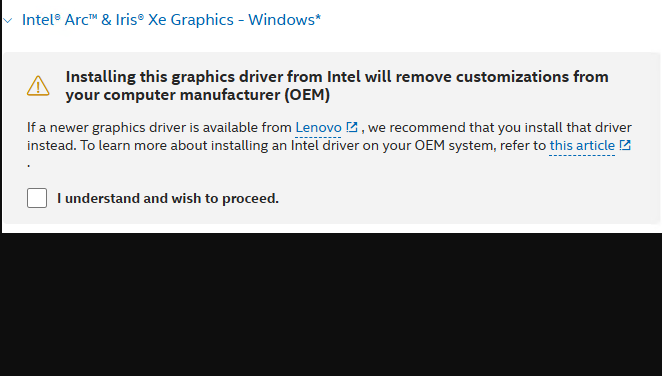Check the "I understand and wish to proceed" box
Image resolution: width=662 pixels, height=376 pixels.
(37, 198)
